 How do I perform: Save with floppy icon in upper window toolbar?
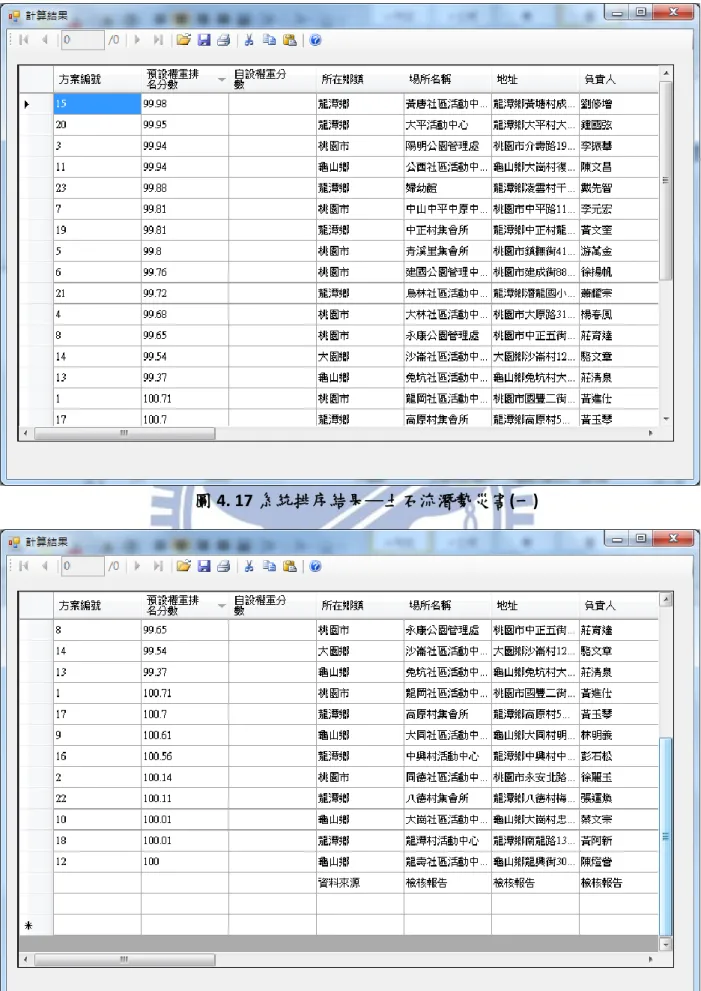204,40
